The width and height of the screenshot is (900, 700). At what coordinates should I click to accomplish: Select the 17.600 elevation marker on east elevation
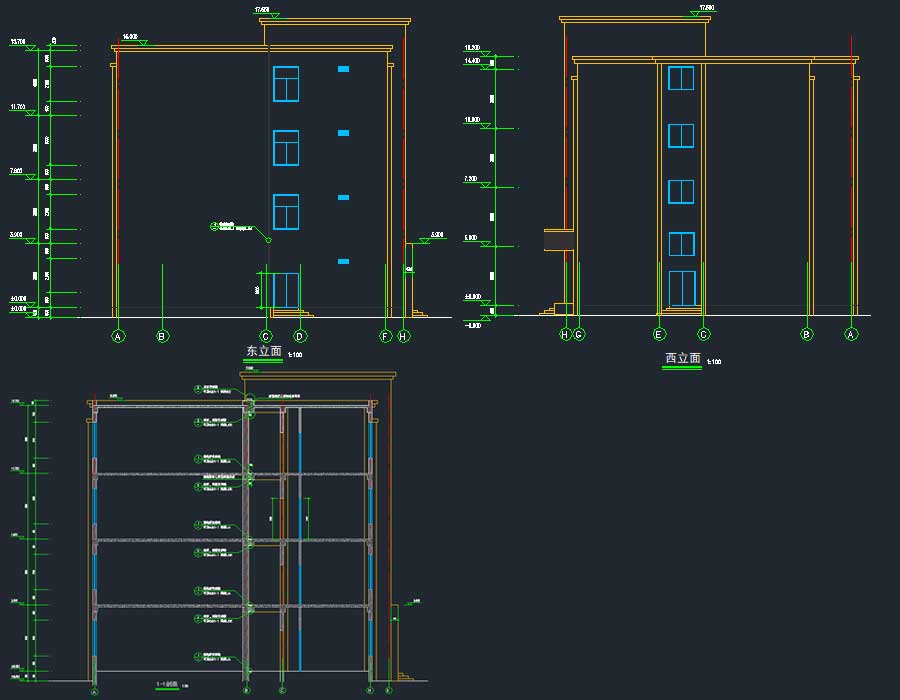(x=263, y=10)
